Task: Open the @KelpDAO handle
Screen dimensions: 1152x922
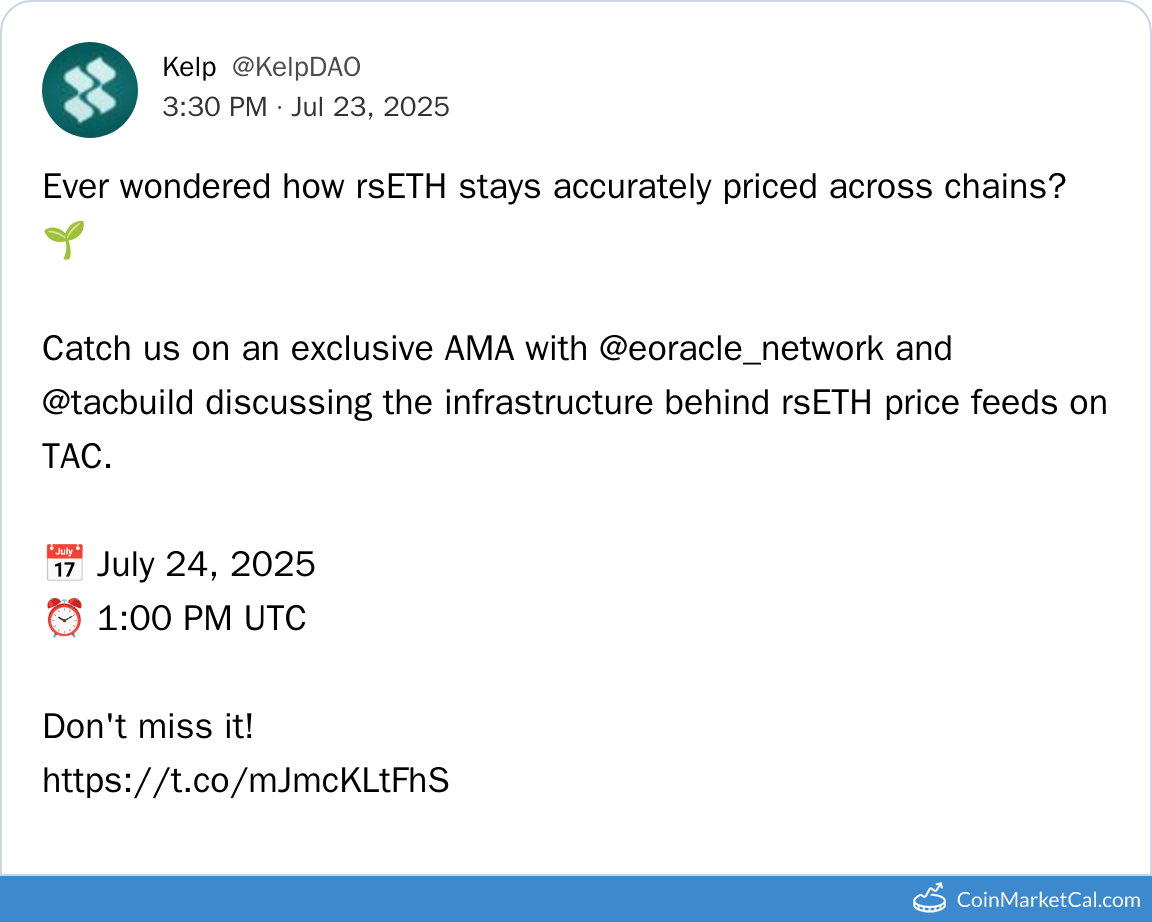Action: point(296,67)
